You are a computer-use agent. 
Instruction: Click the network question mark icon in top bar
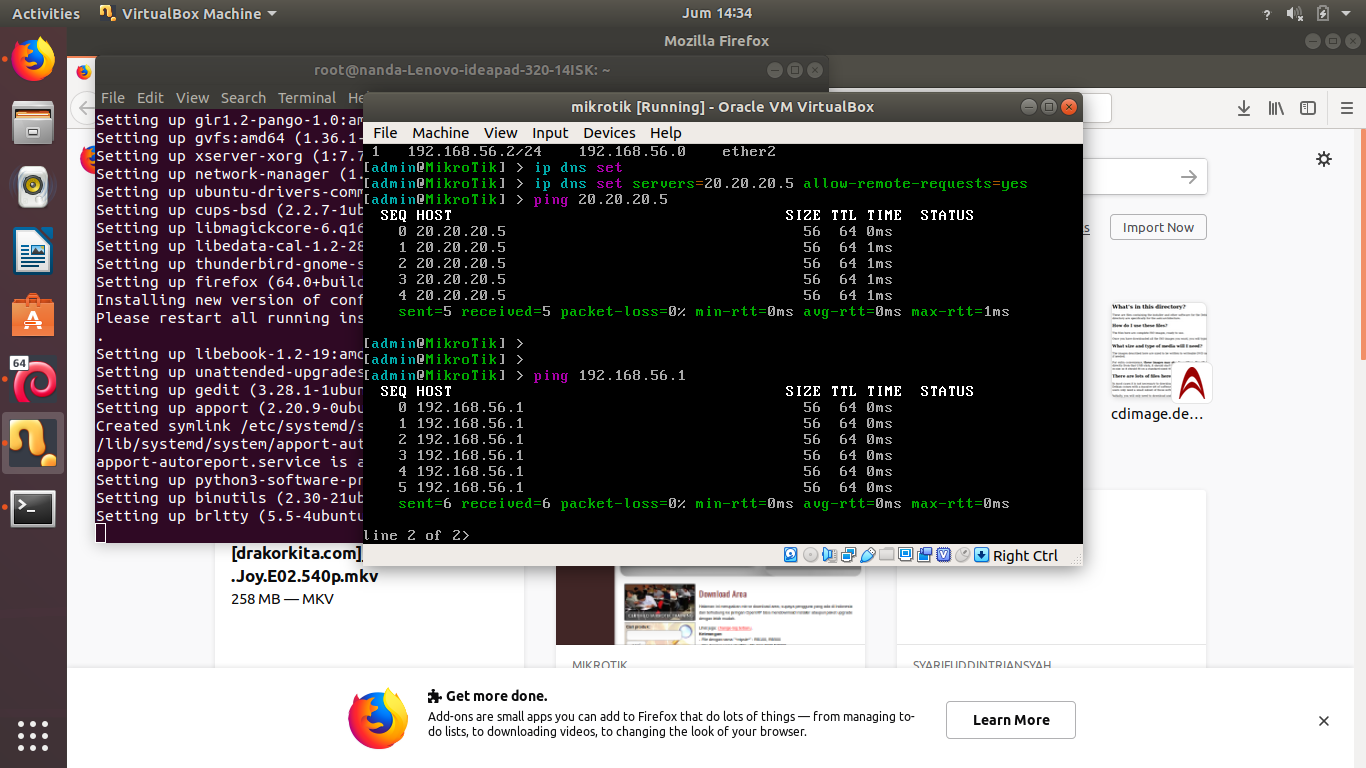click(x=1268, y=14)
